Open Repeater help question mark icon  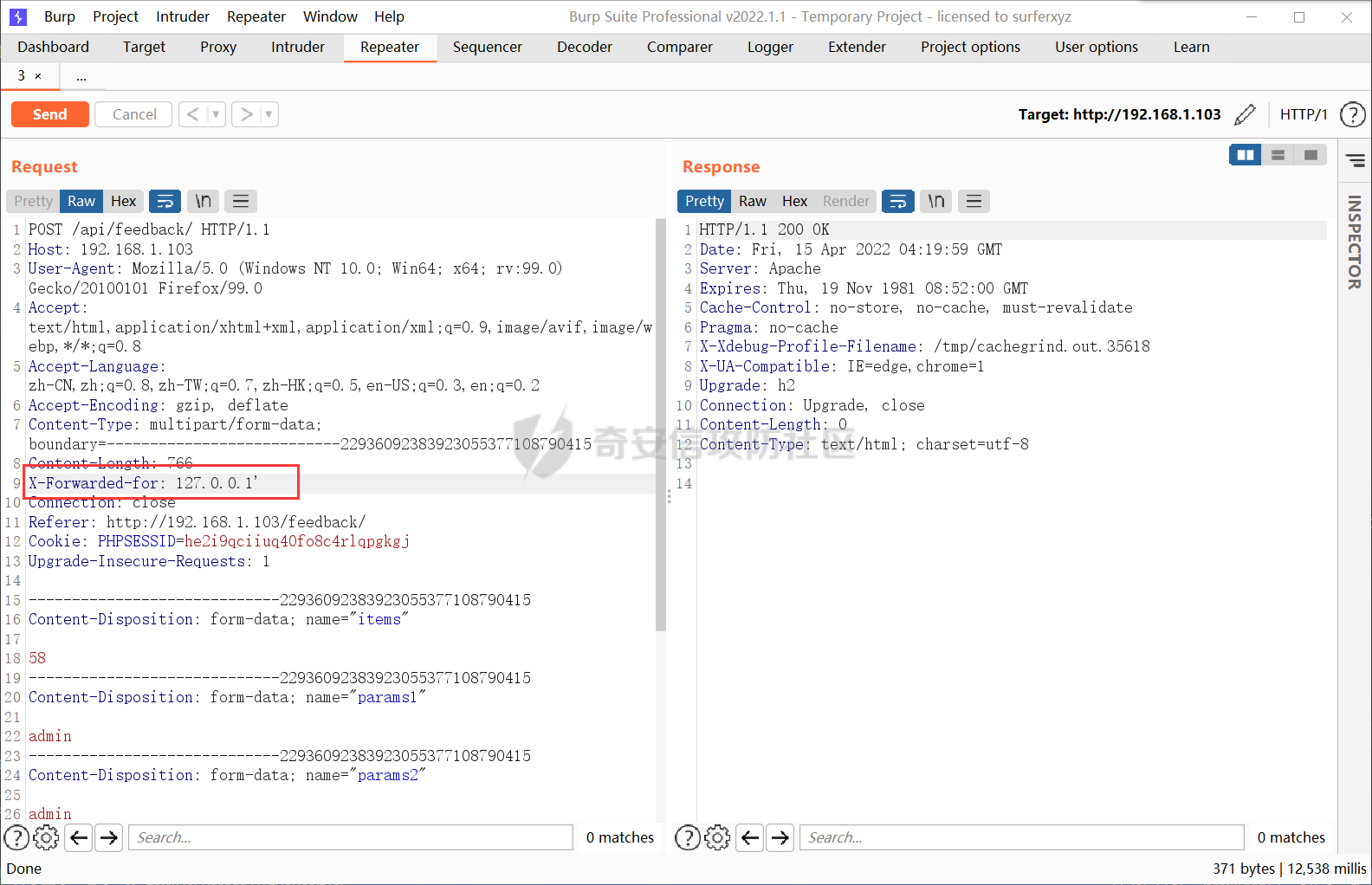pyautogui.click(x=1352, y=114)
